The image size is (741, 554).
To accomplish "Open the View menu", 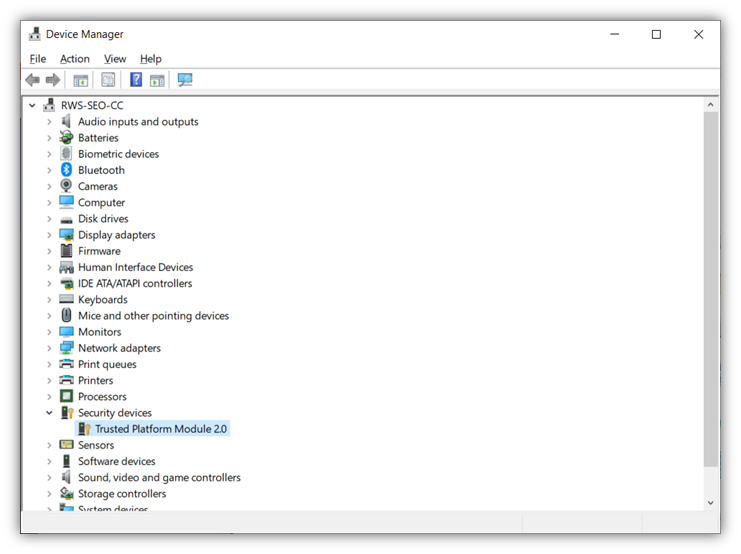I will tap(115, 59).
